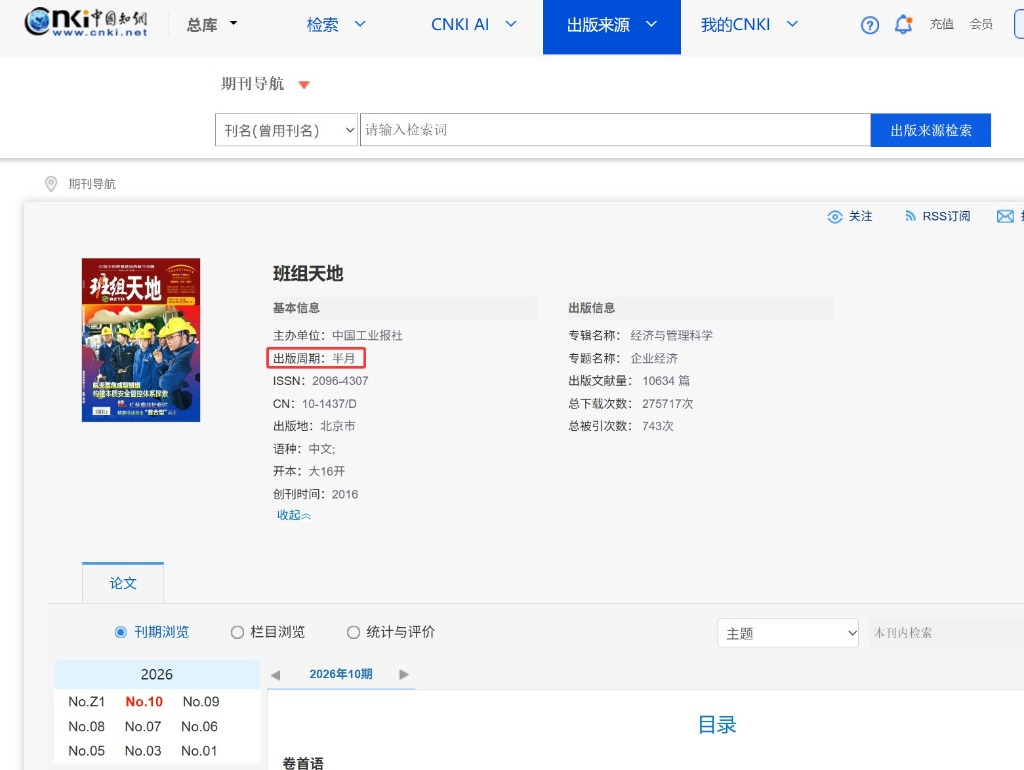Click 出版周期 半月 text
The image size is (1024, 770).
click(x=314, y=359)
